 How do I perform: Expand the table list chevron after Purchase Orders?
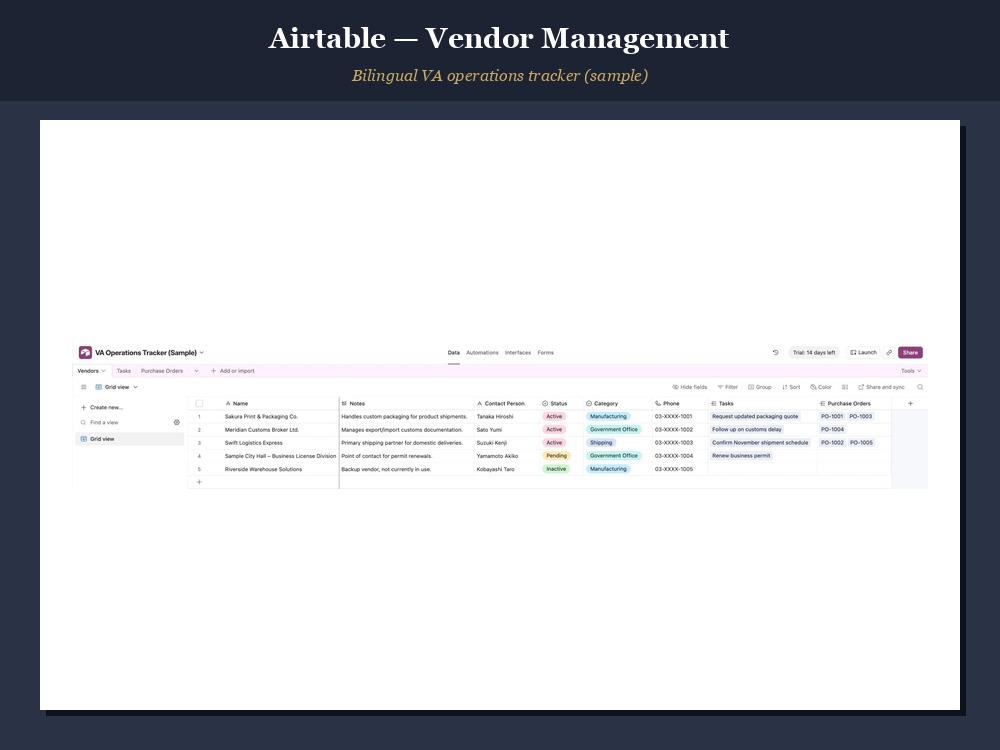point(196,371)
